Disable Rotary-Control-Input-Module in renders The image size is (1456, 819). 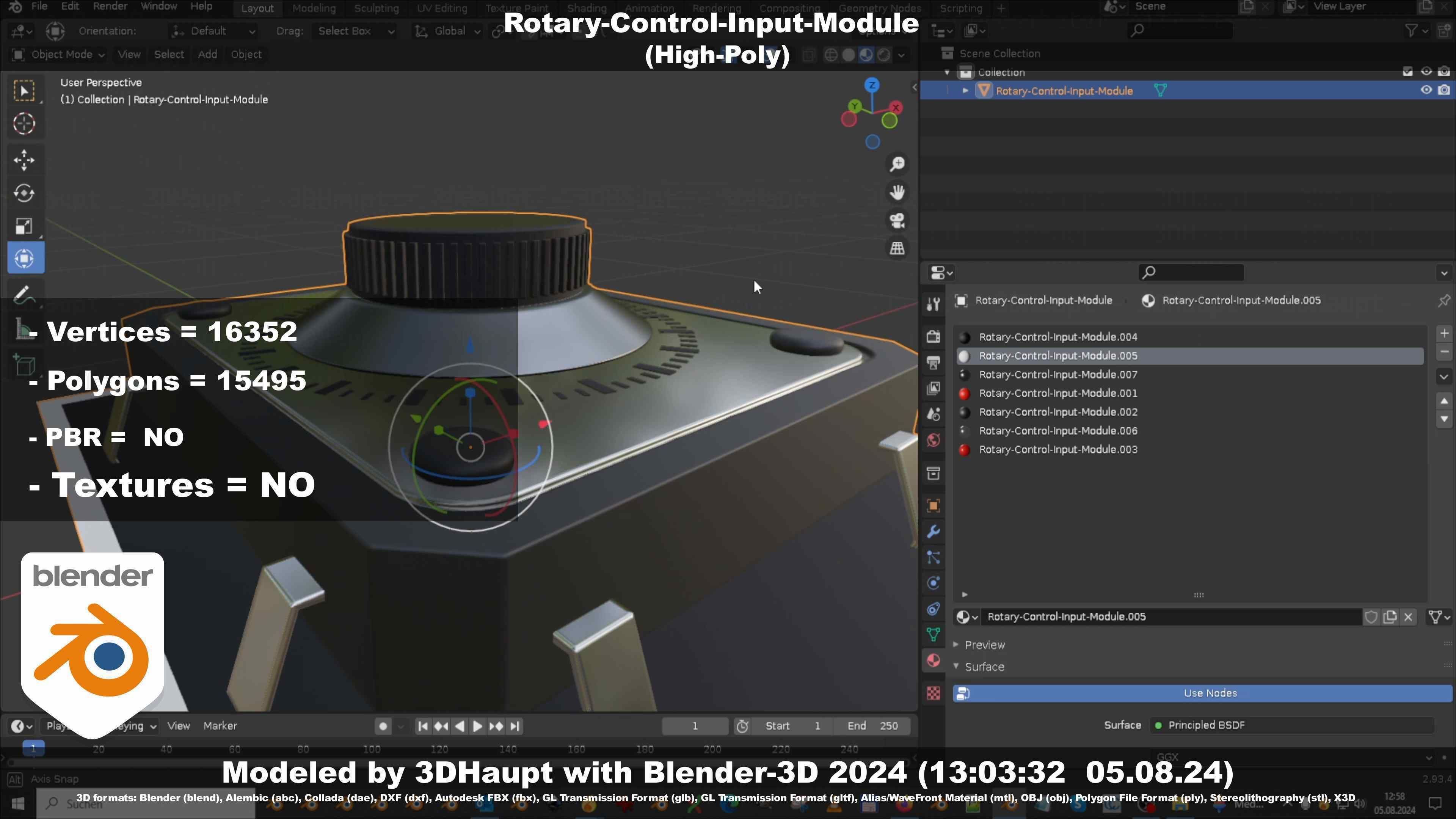[1443, 91]
